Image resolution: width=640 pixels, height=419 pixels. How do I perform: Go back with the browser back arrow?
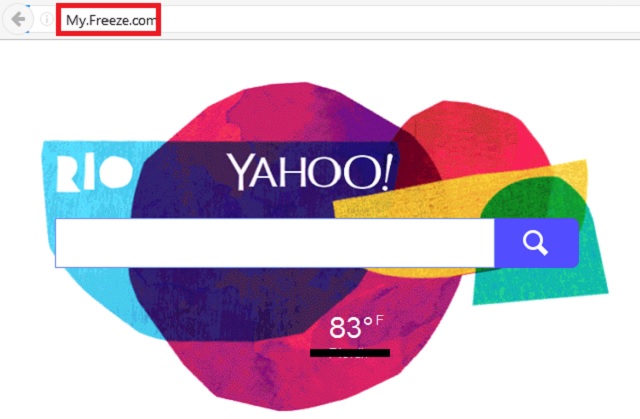tap(18, 19)
